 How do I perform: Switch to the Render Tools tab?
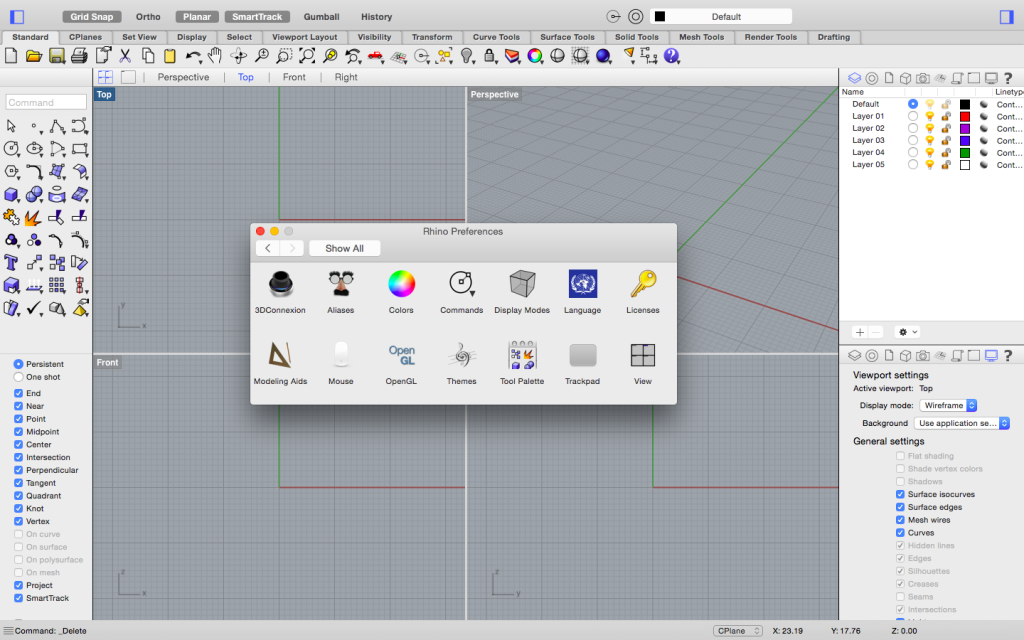click(771, 37)
